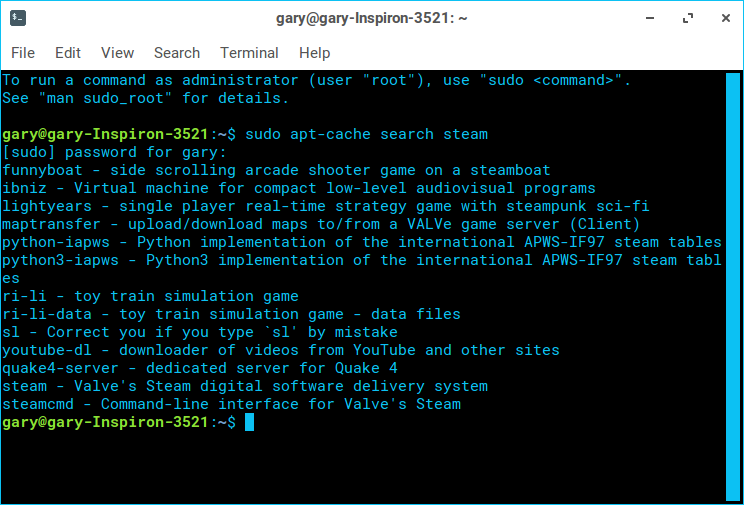Click the vertical scrollbar of the terminal
Viewport: 744px width, 505px height.
pyautogui.click(x=733, y=286)
